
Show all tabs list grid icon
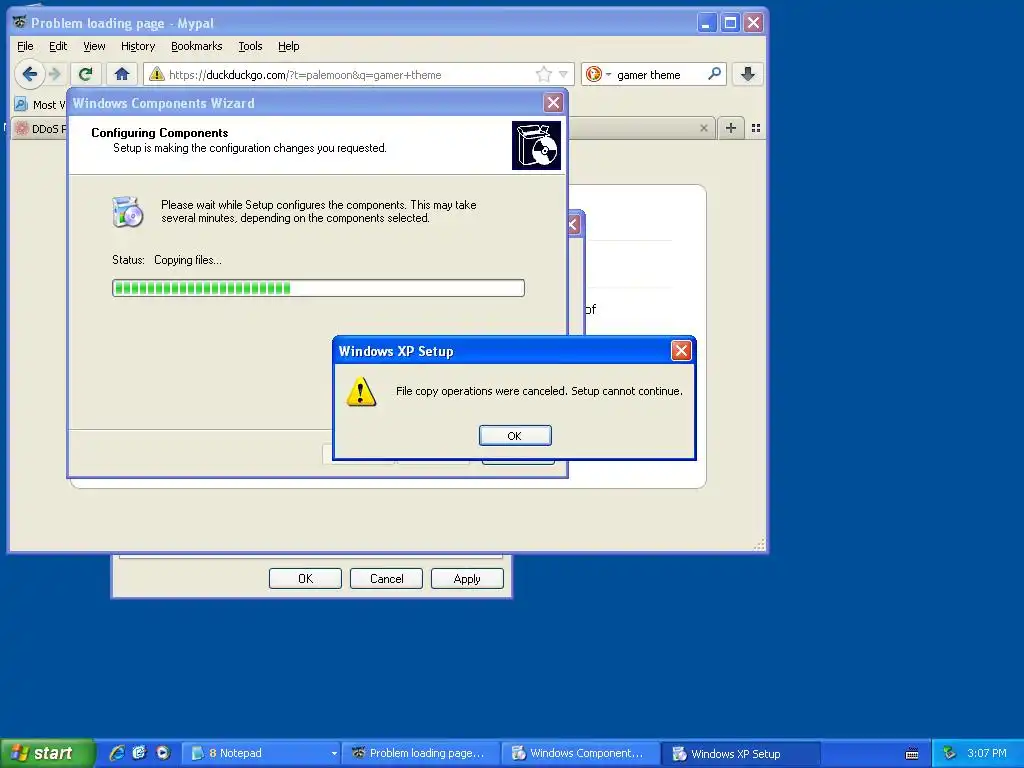click(x=756, y=128)
